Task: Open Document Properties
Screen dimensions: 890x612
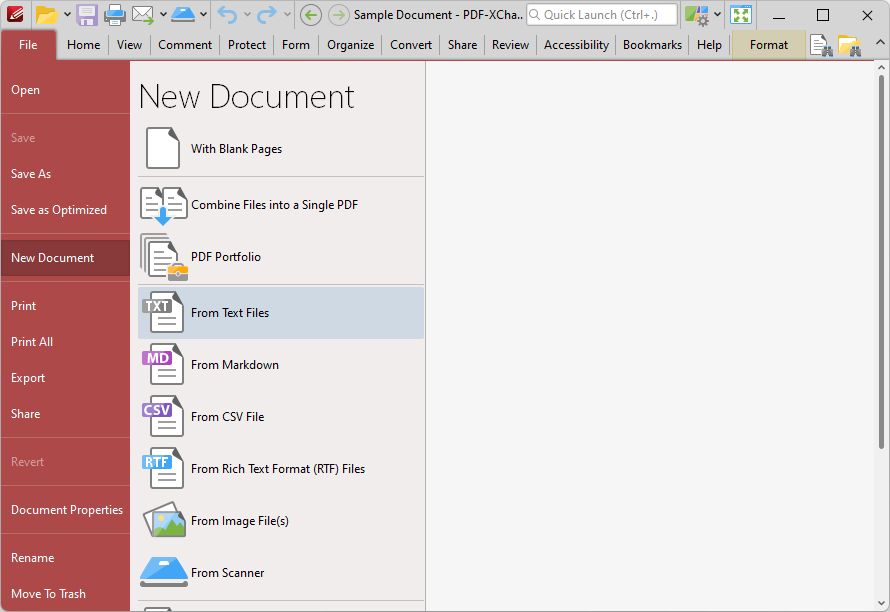Action: tap(65, 510)
